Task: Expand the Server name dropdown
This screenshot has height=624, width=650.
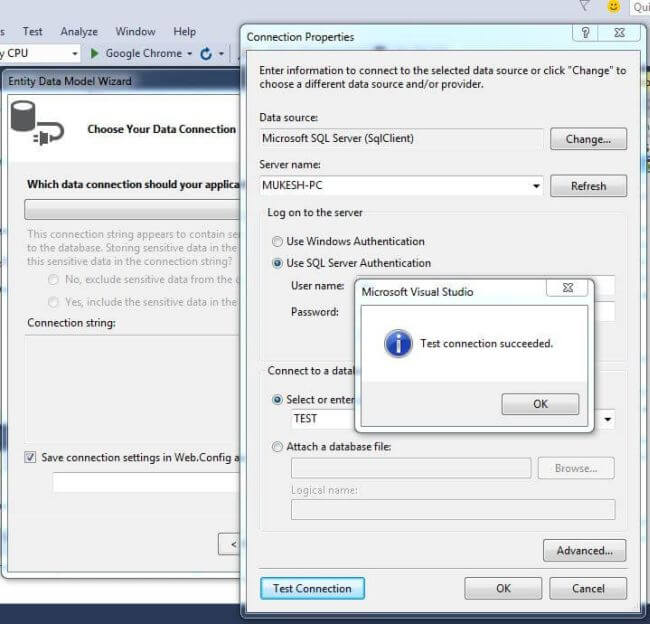Action: tap(536, 186)
